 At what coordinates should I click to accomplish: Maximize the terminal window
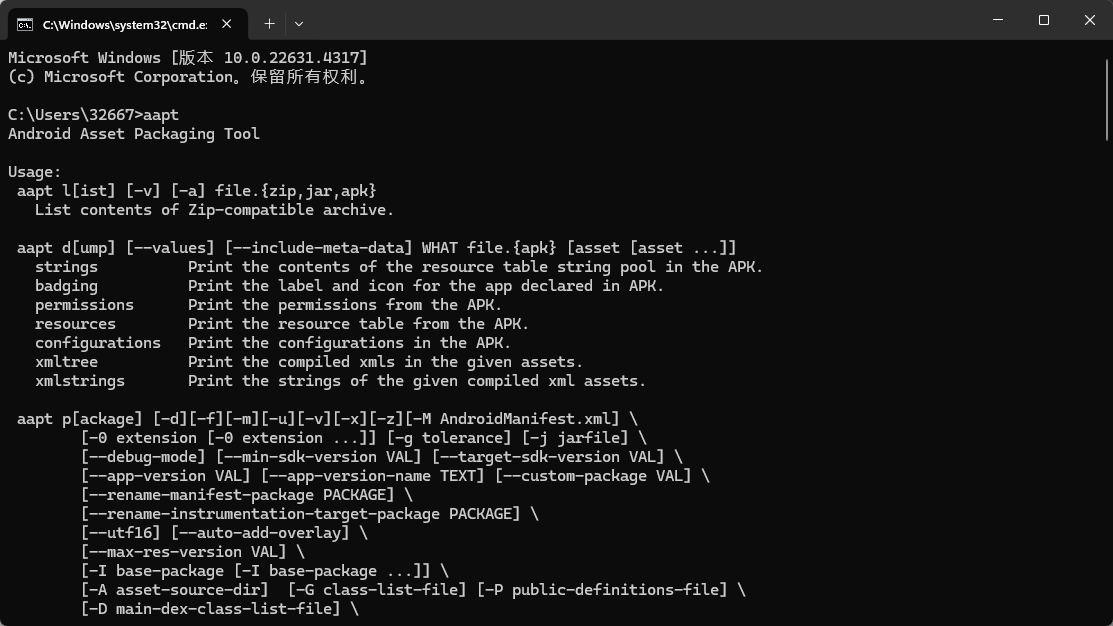point(1044,20)
